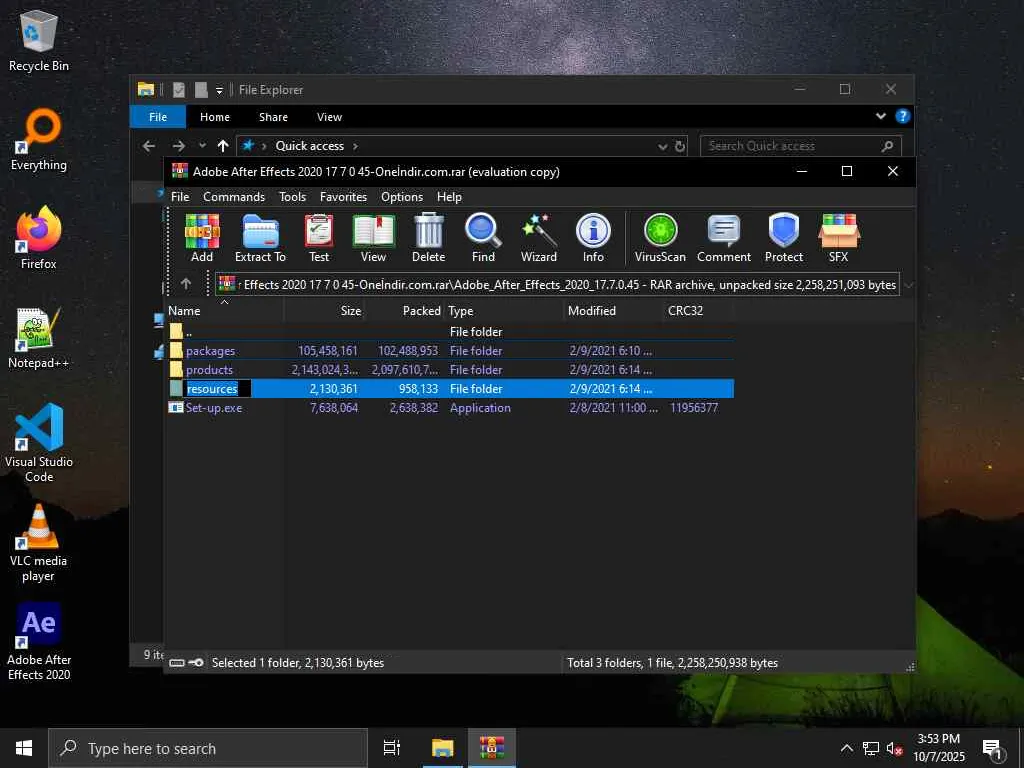The image size is (1024, 768).
Task: Switch to the Share tab in File Explorer
Action: coord(273,117)
